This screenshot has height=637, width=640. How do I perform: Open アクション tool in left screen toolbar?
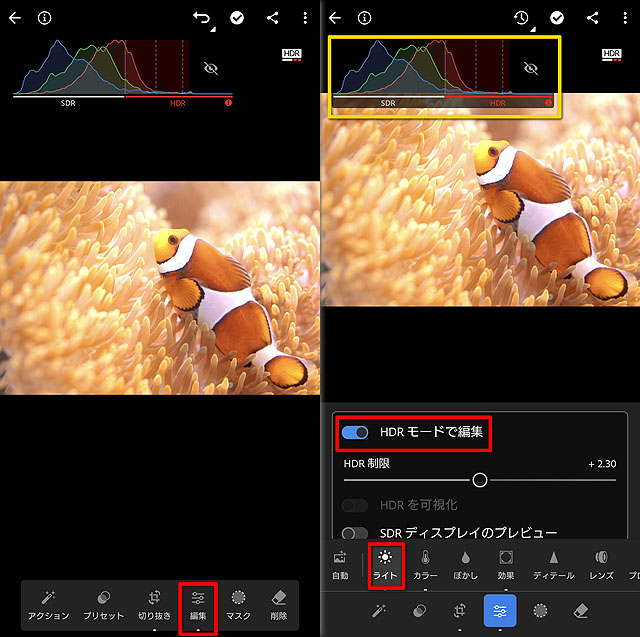(x=49, y=604)
